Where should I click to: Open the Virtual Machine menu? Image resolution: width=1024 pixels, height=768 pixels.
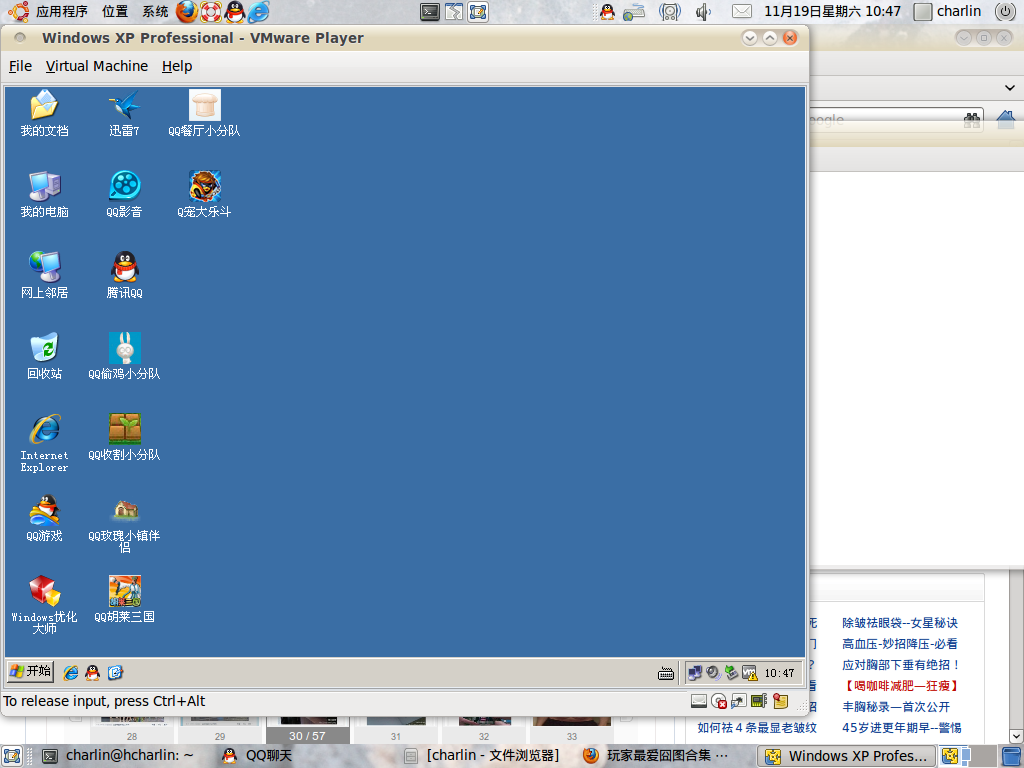pyautogui.click(x=97, y=66)
